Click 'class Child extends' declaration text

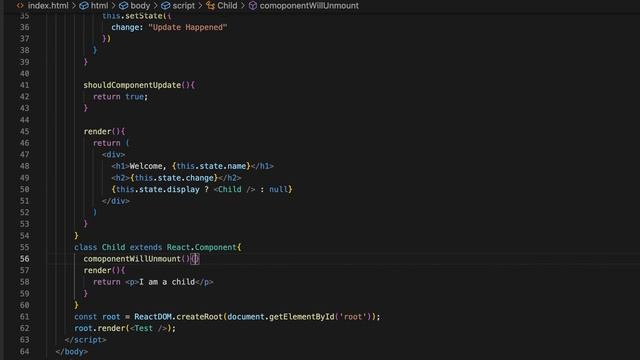(x=118, y=247)
